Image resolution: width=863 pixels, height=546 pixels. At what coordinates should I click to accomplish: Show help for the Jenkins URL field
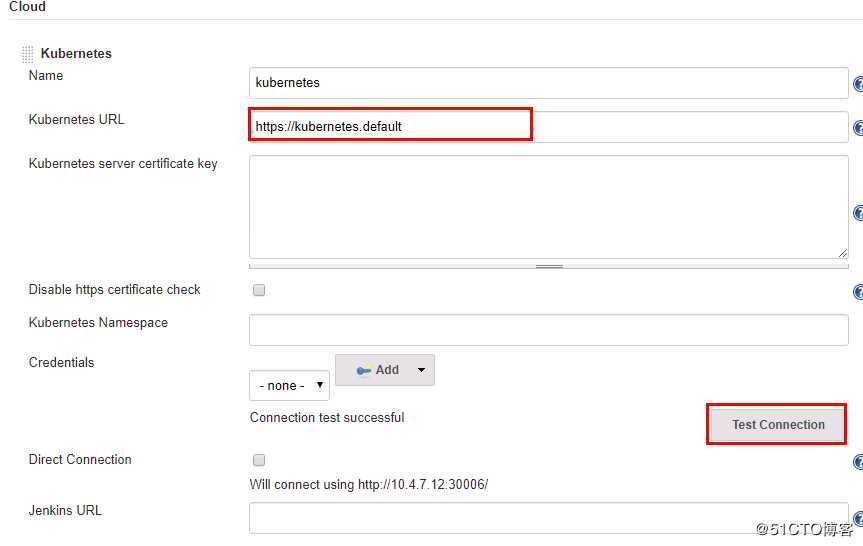858,518
